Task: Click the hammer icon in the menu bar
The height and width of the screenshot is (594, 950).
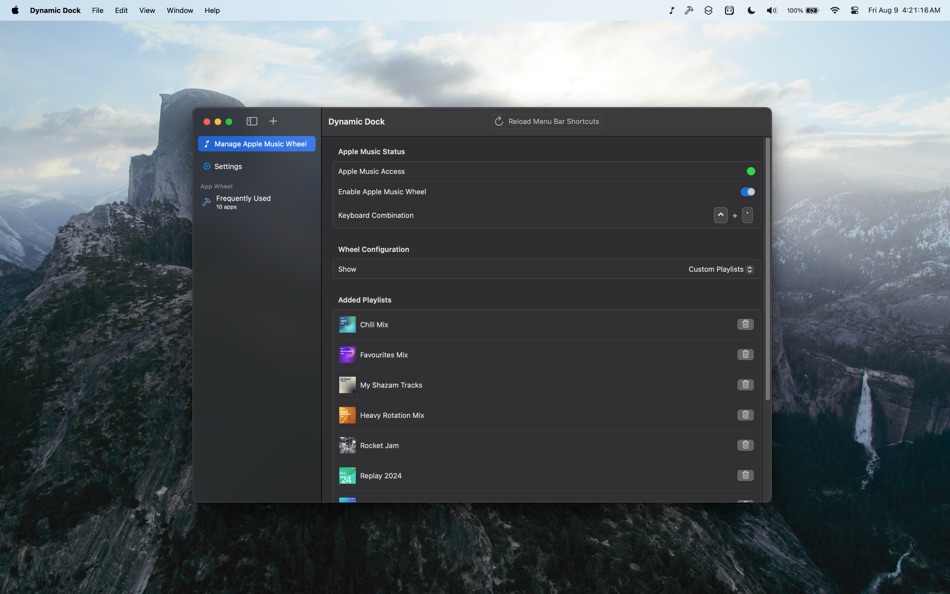Action: point(690,10)
